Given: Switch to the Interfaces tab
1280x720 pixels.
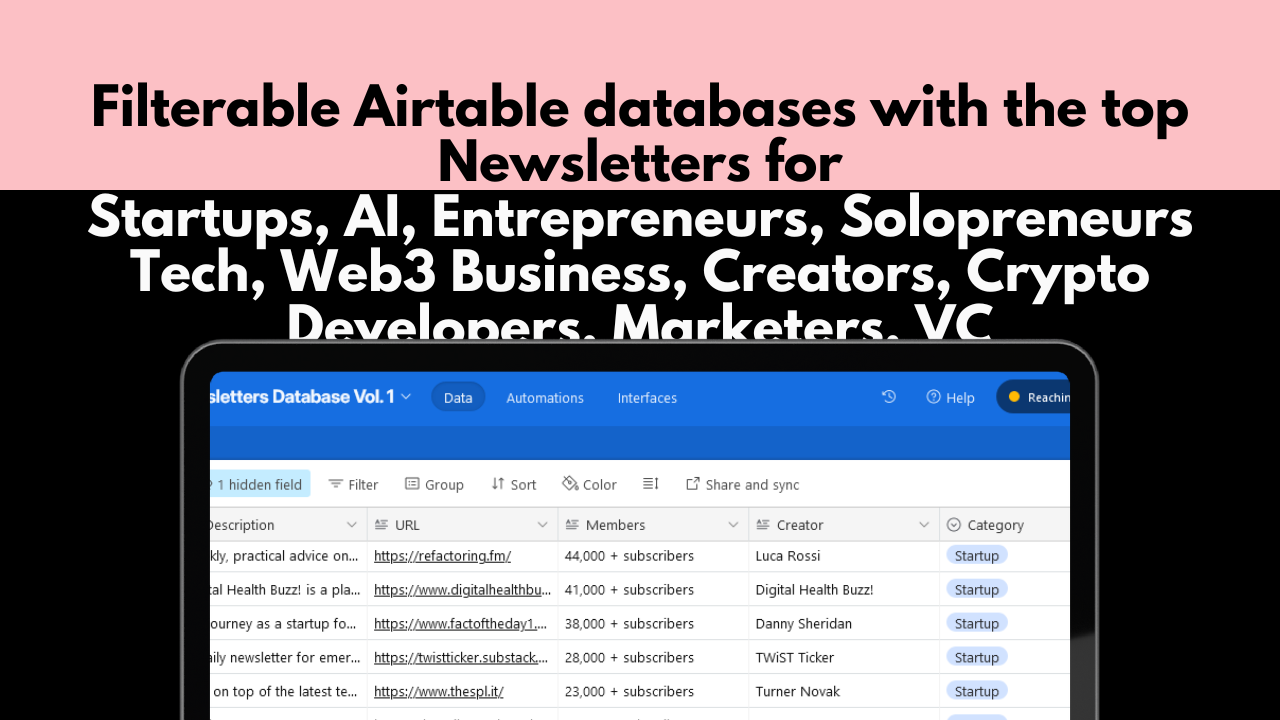Looking at the screenshot, I should coord(647,397).
